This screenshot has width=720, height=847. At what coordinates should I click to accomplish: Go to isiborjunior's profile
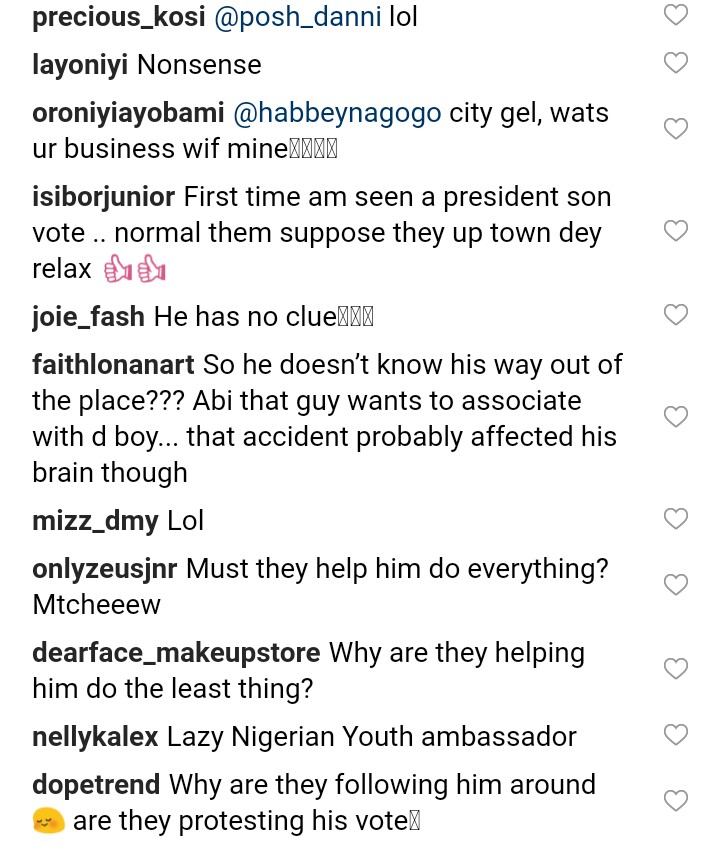pyautogui.click(x=104, y=197)
